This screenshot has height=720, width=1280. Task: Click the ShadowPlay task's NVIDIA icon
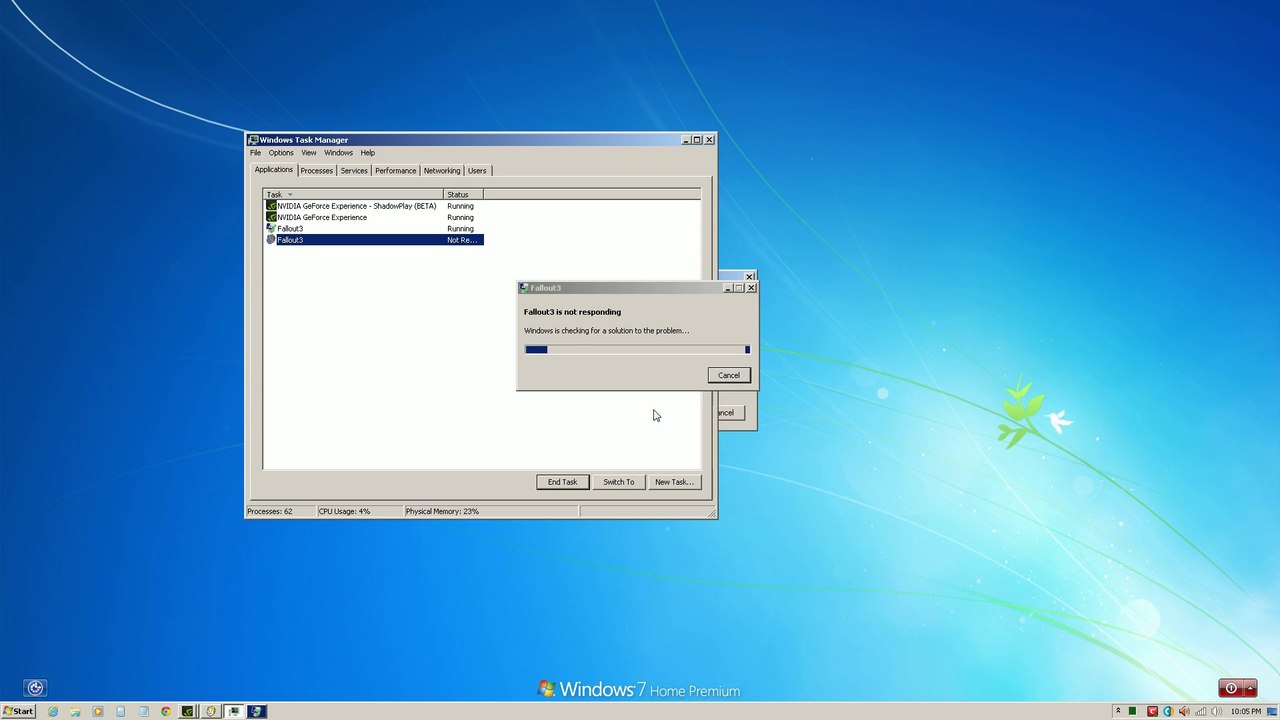click(271, 206)
